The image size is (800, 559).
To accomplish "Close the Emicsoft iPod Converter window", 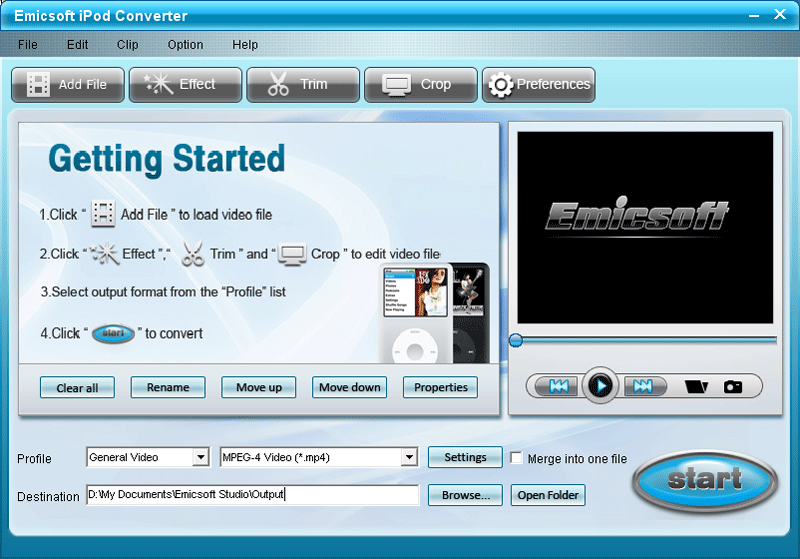I will click(x=780, y=14).
